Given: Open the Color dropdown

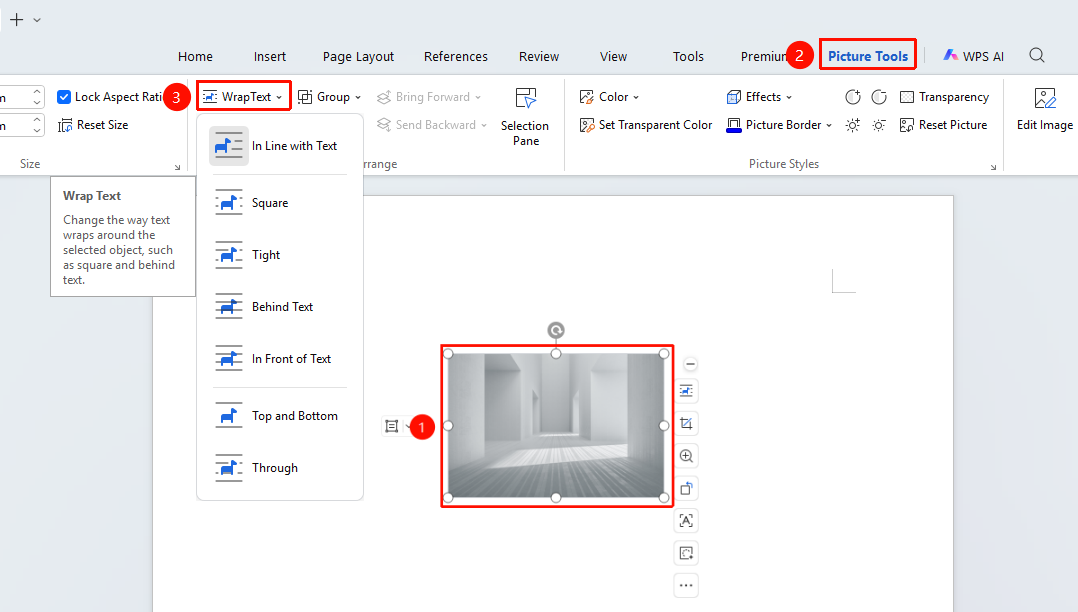Looking at the screenshot, I should coord(609,97).
